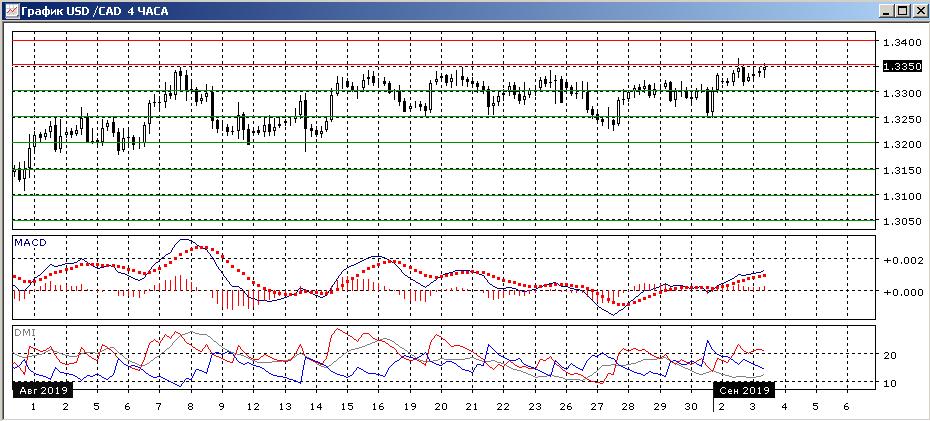Click date 27 on the time axis
The width and height of the screenshot is (930, 421).
pyautogui.click(x=597, y=407)
